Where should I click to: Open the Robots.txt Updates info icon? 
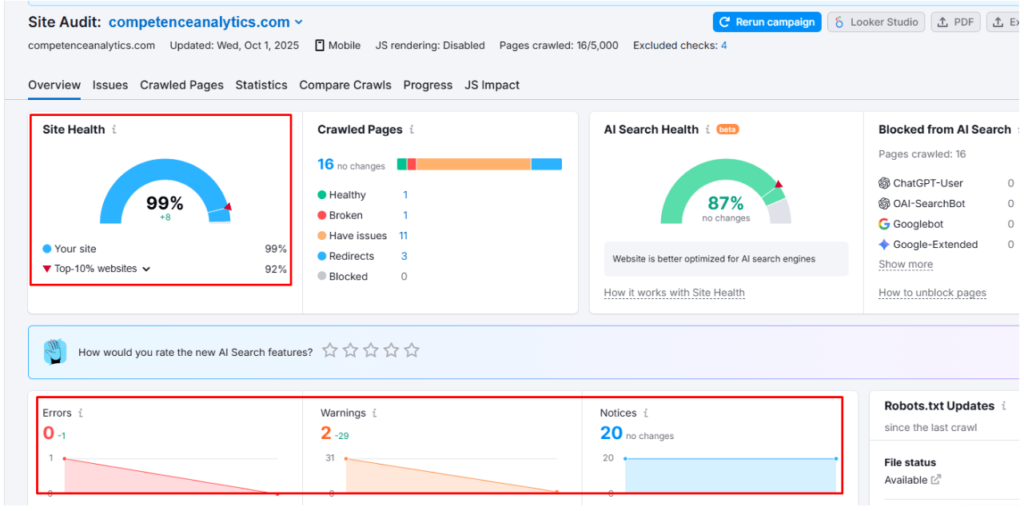(1004, 406)
